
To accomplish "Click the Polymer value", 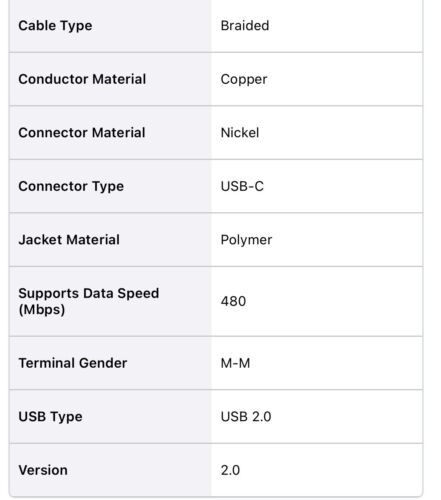I will pos(246,240).
